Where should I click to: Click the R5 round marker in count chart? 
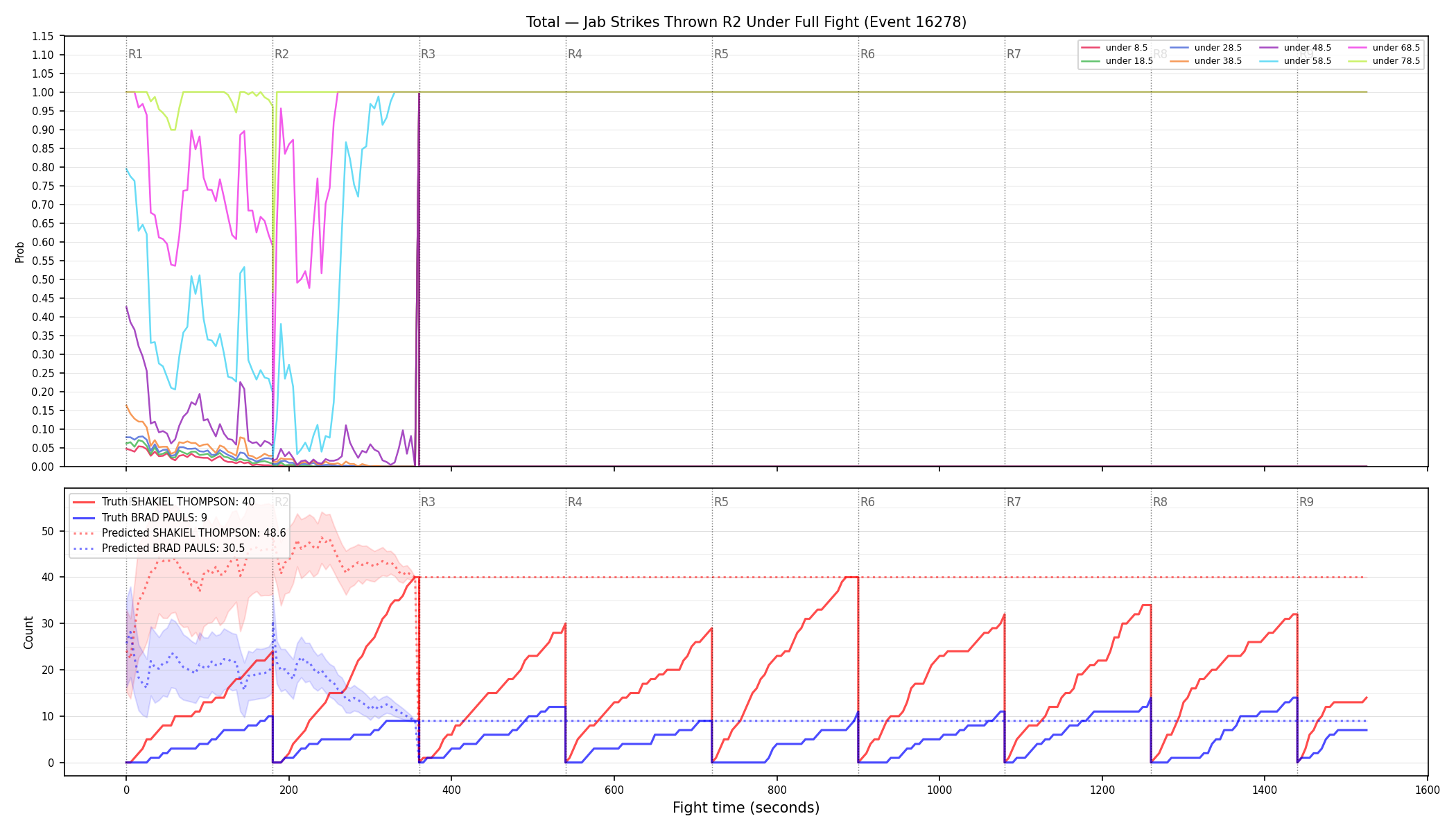coord(721,502)
